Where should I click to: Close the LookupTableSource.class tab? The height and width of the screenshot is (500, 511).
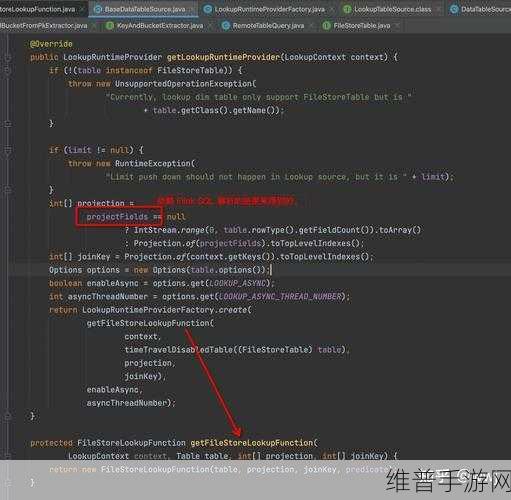439,9
